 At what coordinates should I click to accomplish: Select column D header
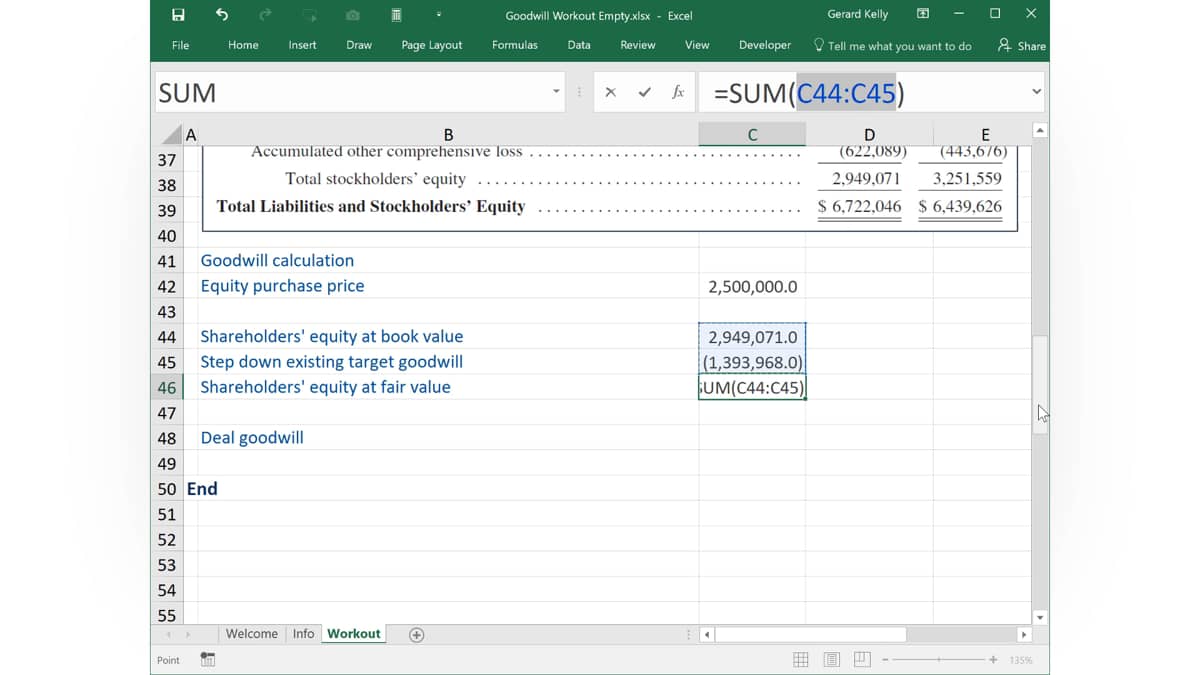[x=869, y=135]
